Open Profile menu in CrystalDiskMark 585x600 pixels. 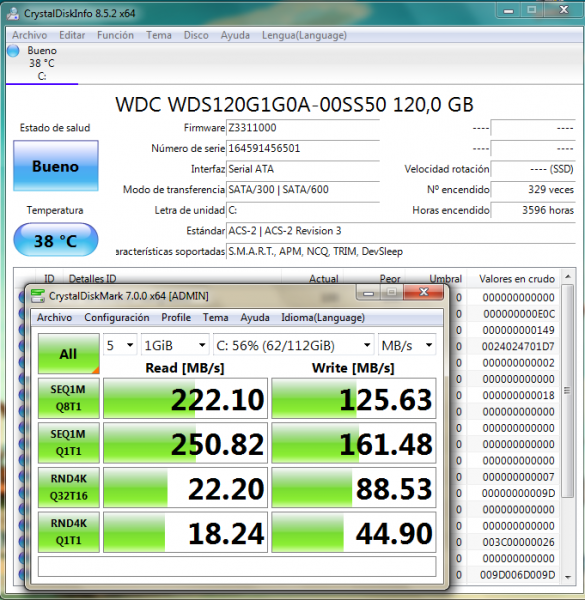pyautogui.click(x=176, y=318)
